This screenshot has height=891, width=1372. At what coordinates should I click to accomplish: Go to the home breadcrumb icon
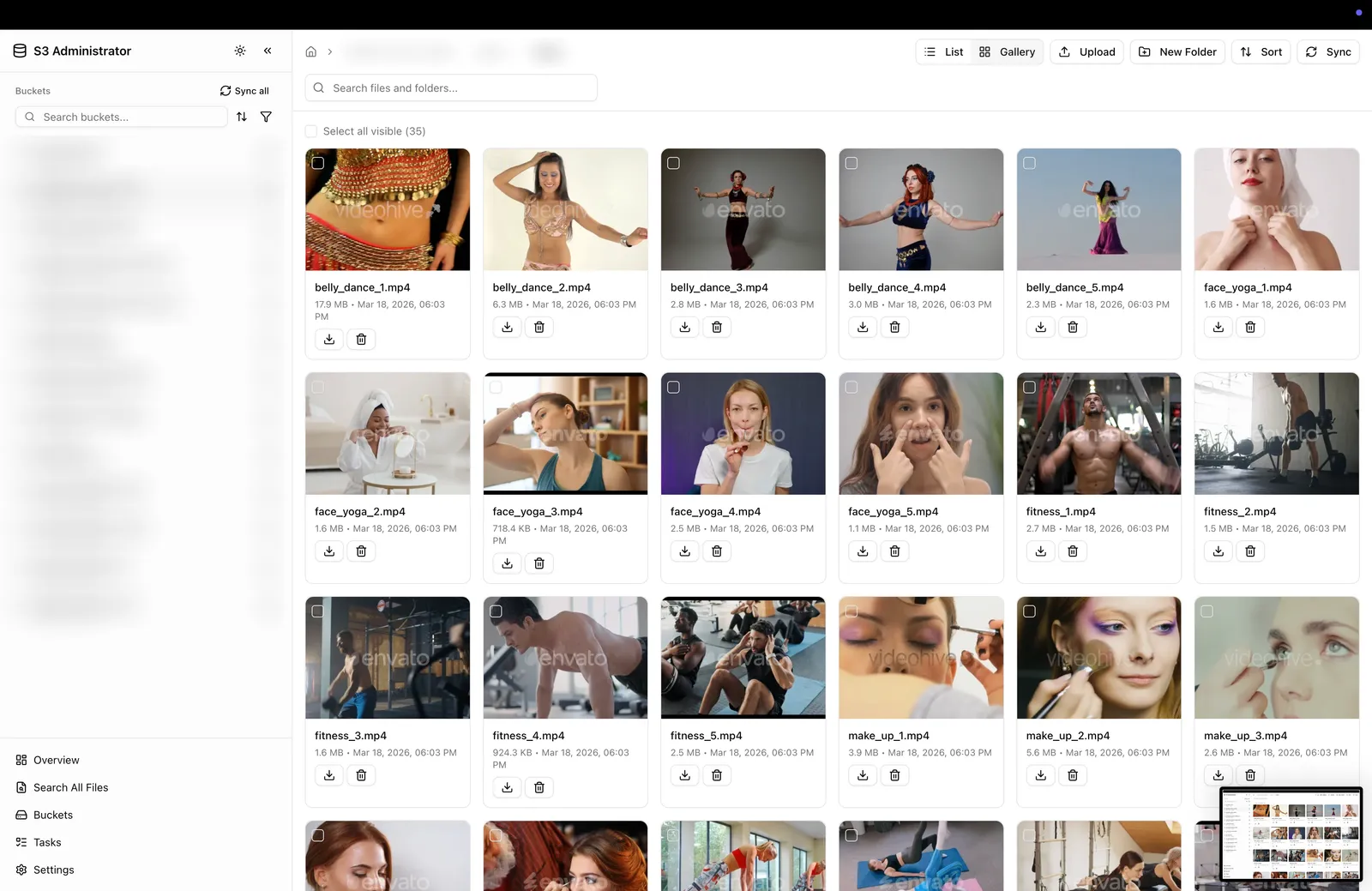tap(311, 51)
